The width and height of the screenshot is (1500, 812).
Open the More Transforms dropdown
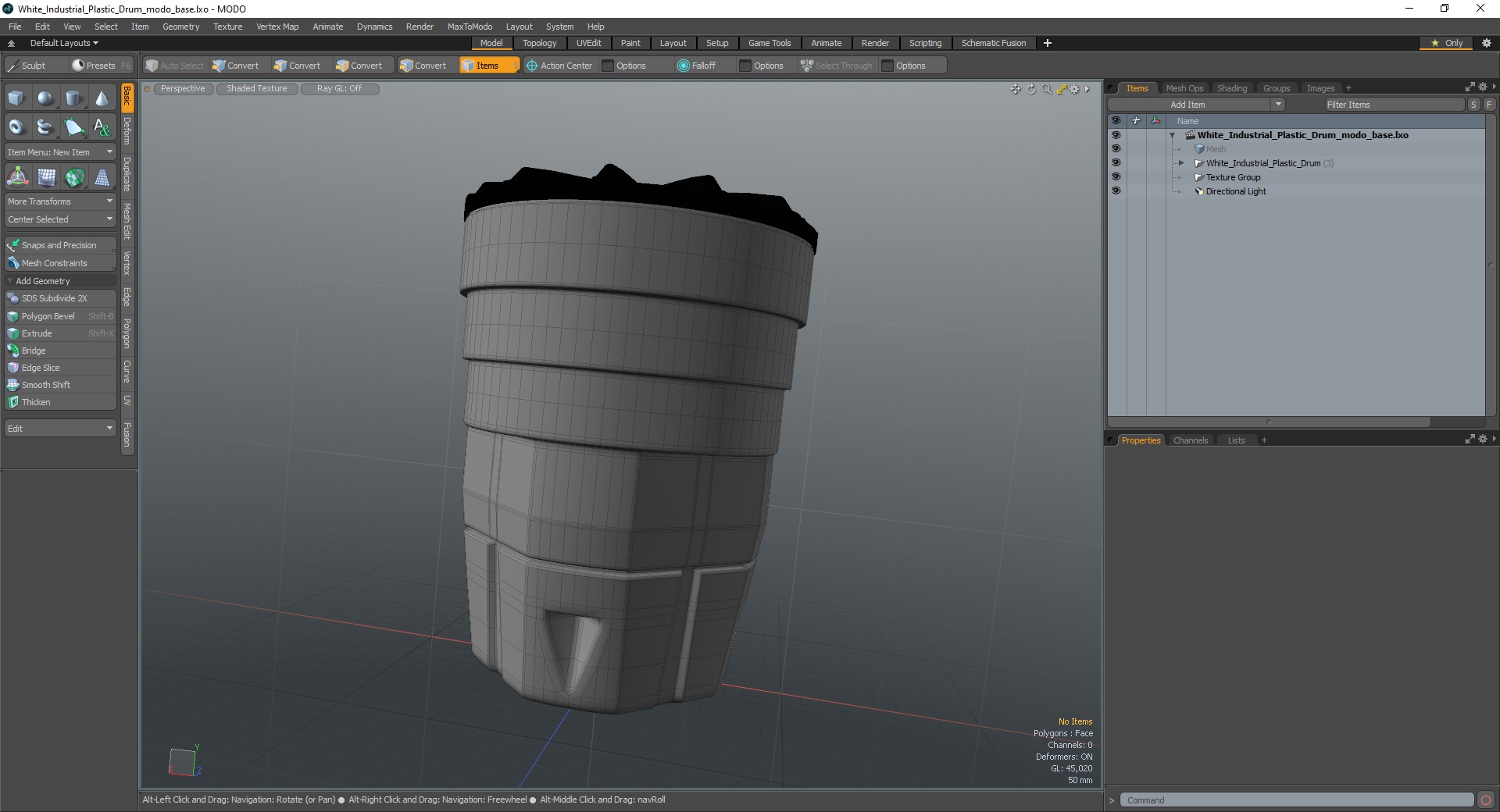click(x=60, y=201)
